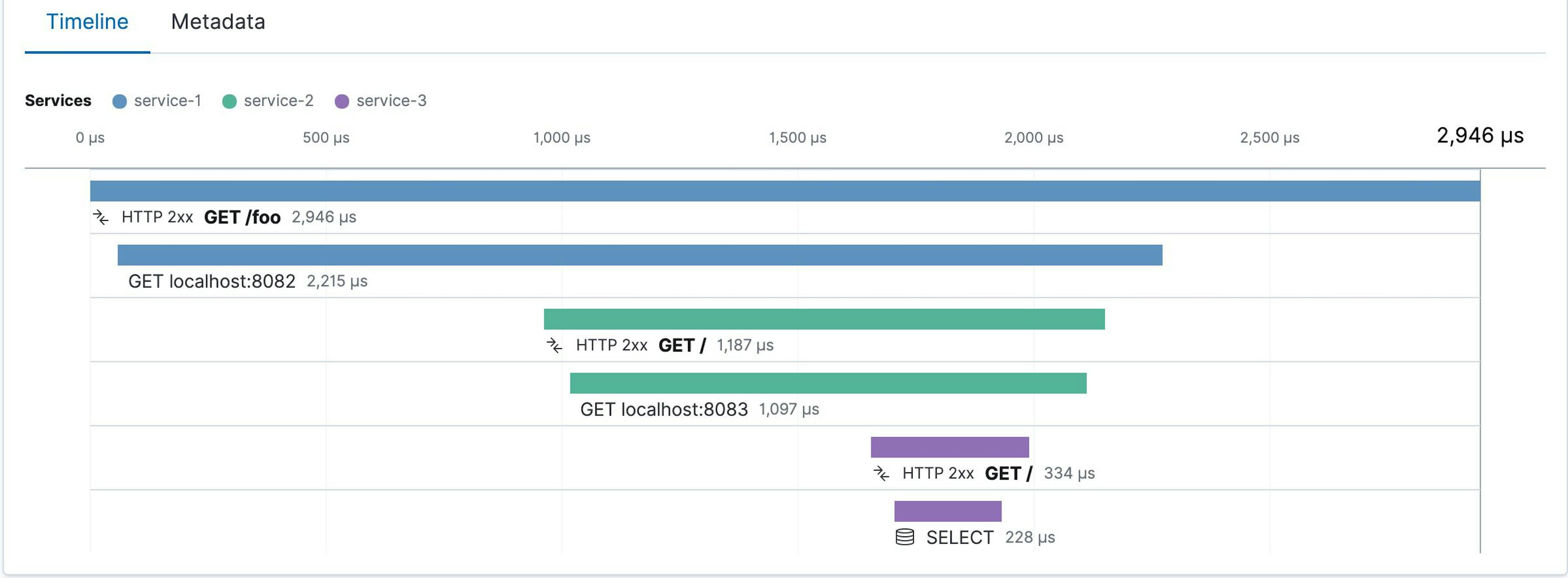Click the database icon next to SELECT

(904, 537)
